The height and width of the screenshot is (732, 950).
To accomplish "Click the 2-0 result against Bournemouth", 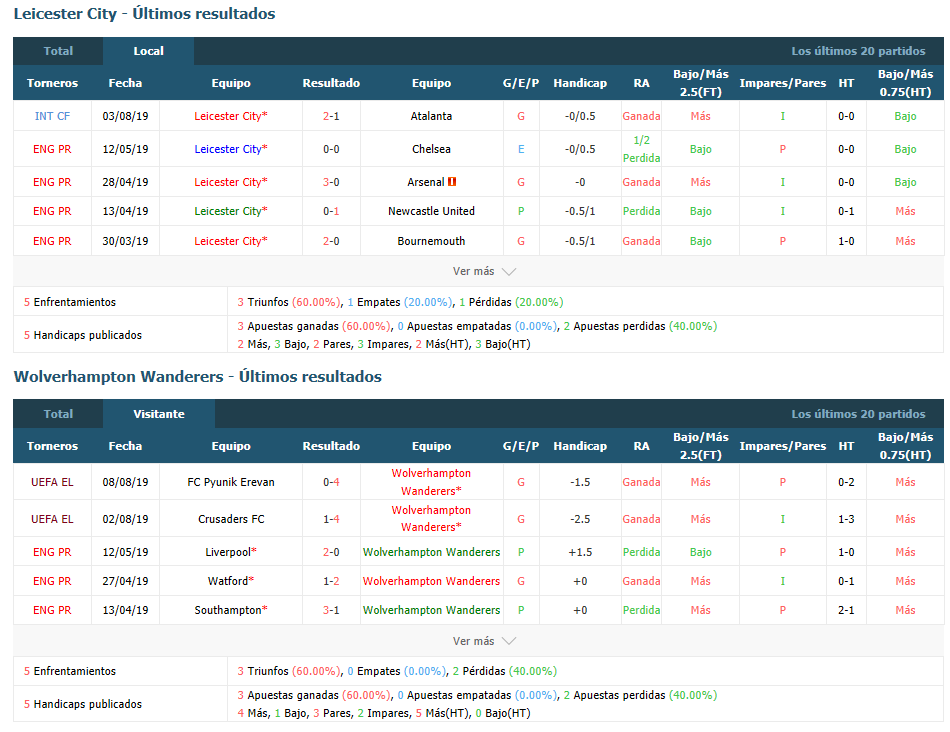I will 331,241.
